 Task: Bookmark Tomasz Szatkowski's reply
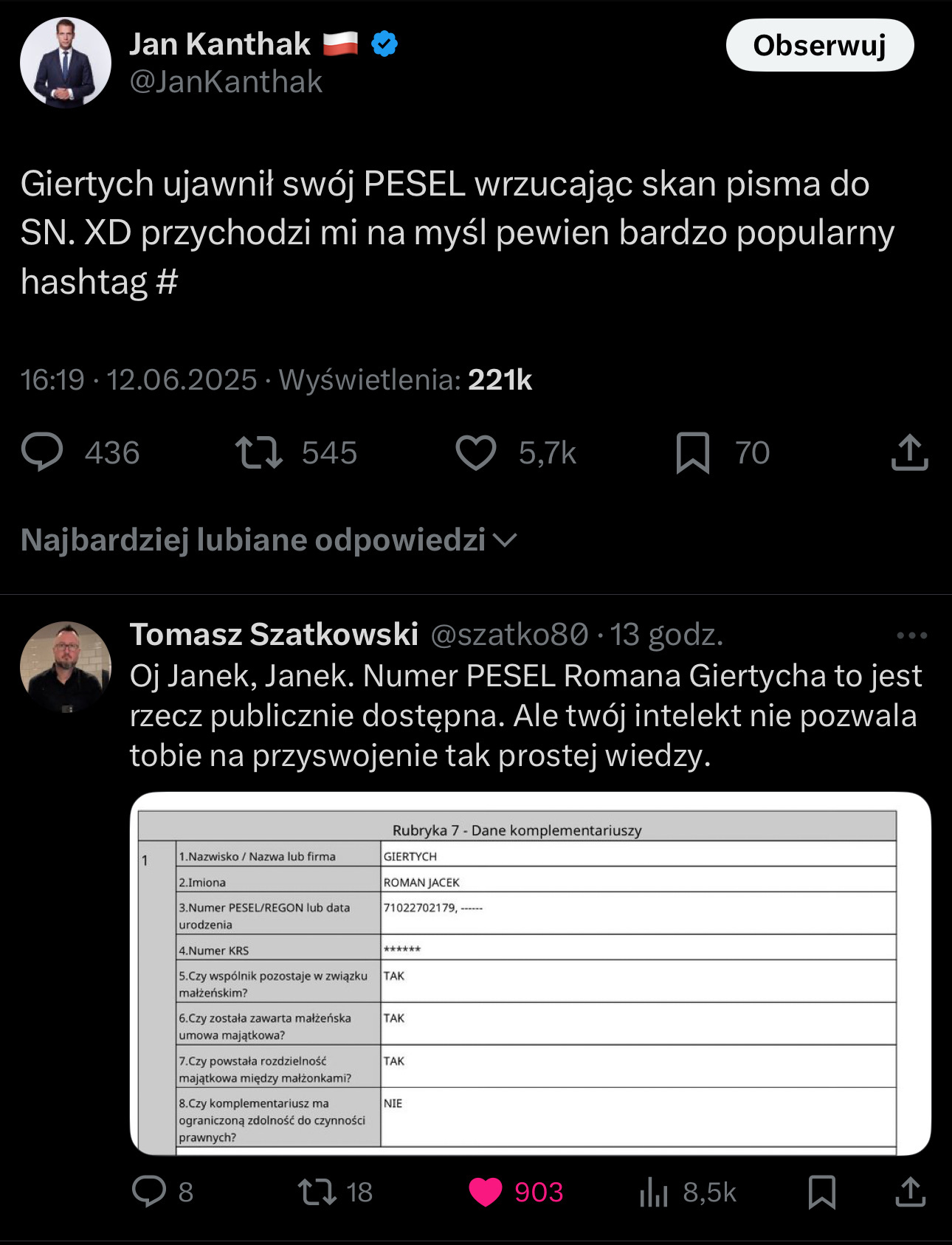click(821, 1191)
